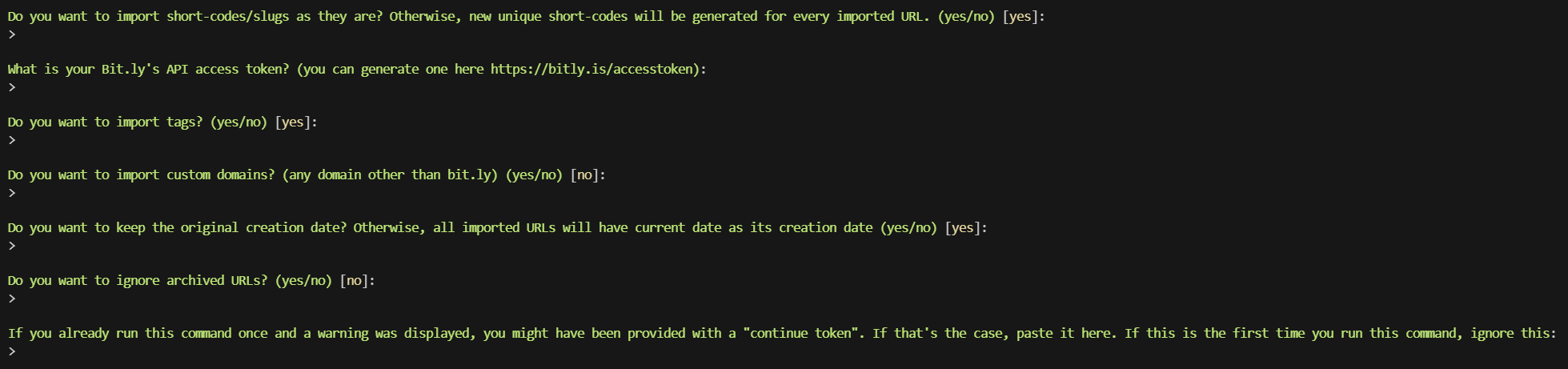The height and width of the screenshot is (369, 1568).
Task: Focus the prompt below the API token question
Action: tap(12, 87)
